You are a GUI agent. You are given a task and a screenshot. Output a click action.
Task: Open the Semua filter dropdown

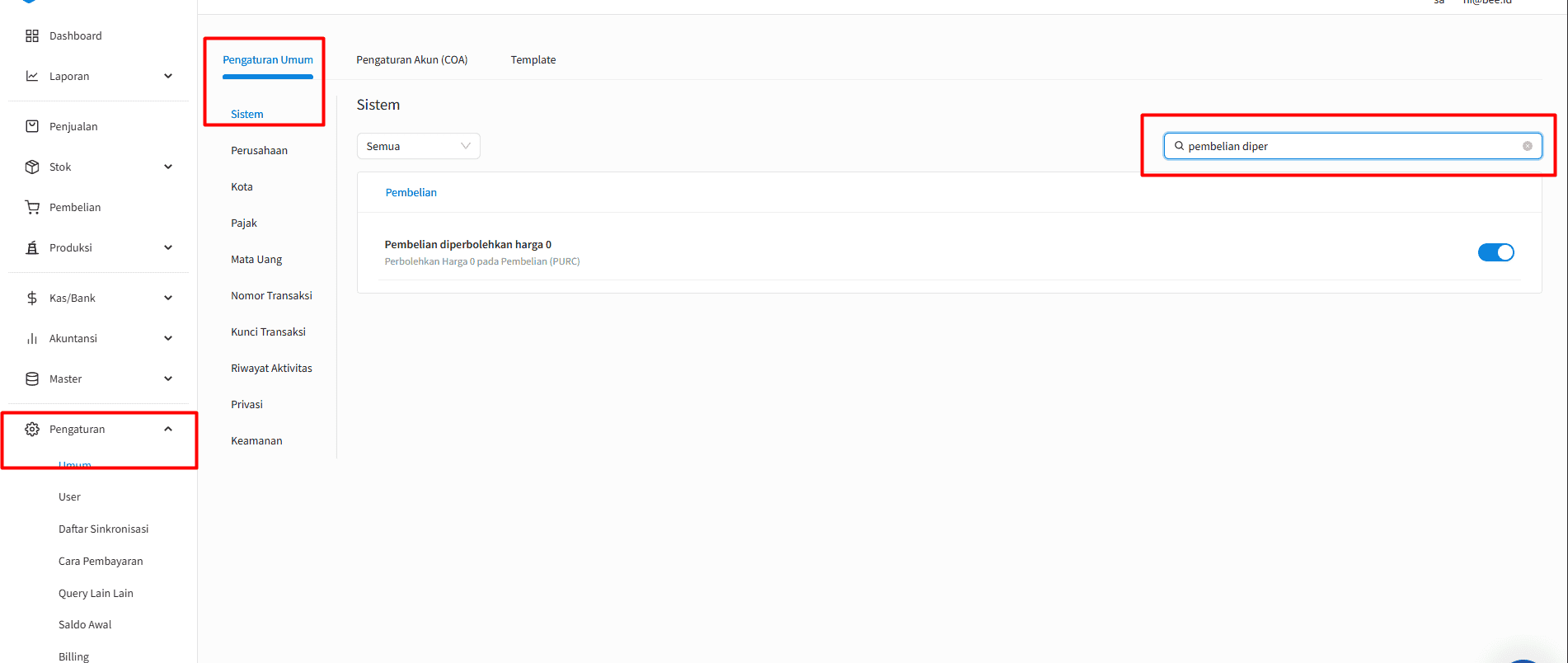pyautogui.click(x=418, y=146)
